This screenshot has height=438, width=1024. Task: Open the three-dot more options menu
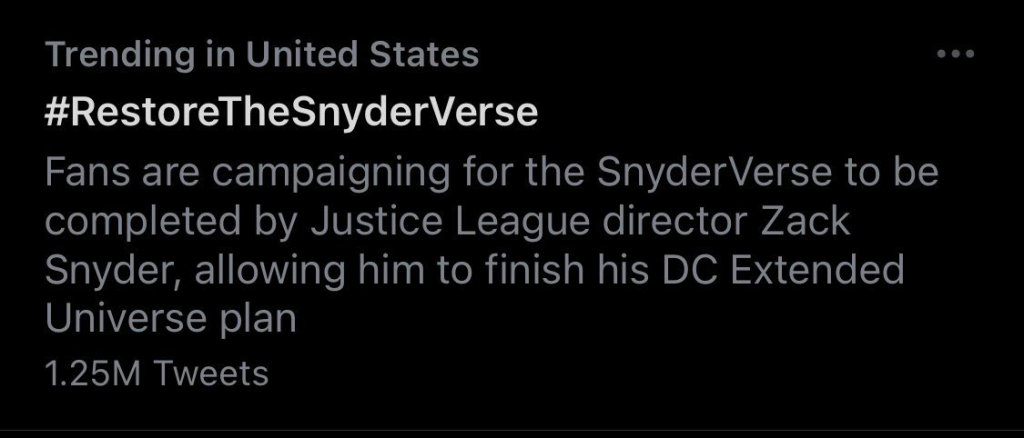click(955, 56)
